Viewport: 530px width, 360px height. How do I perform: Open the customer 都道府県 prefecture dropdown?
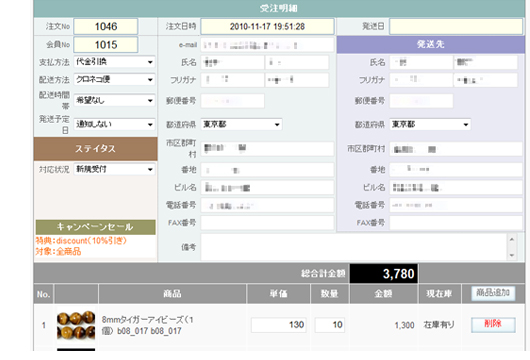(x=241, y=124)
